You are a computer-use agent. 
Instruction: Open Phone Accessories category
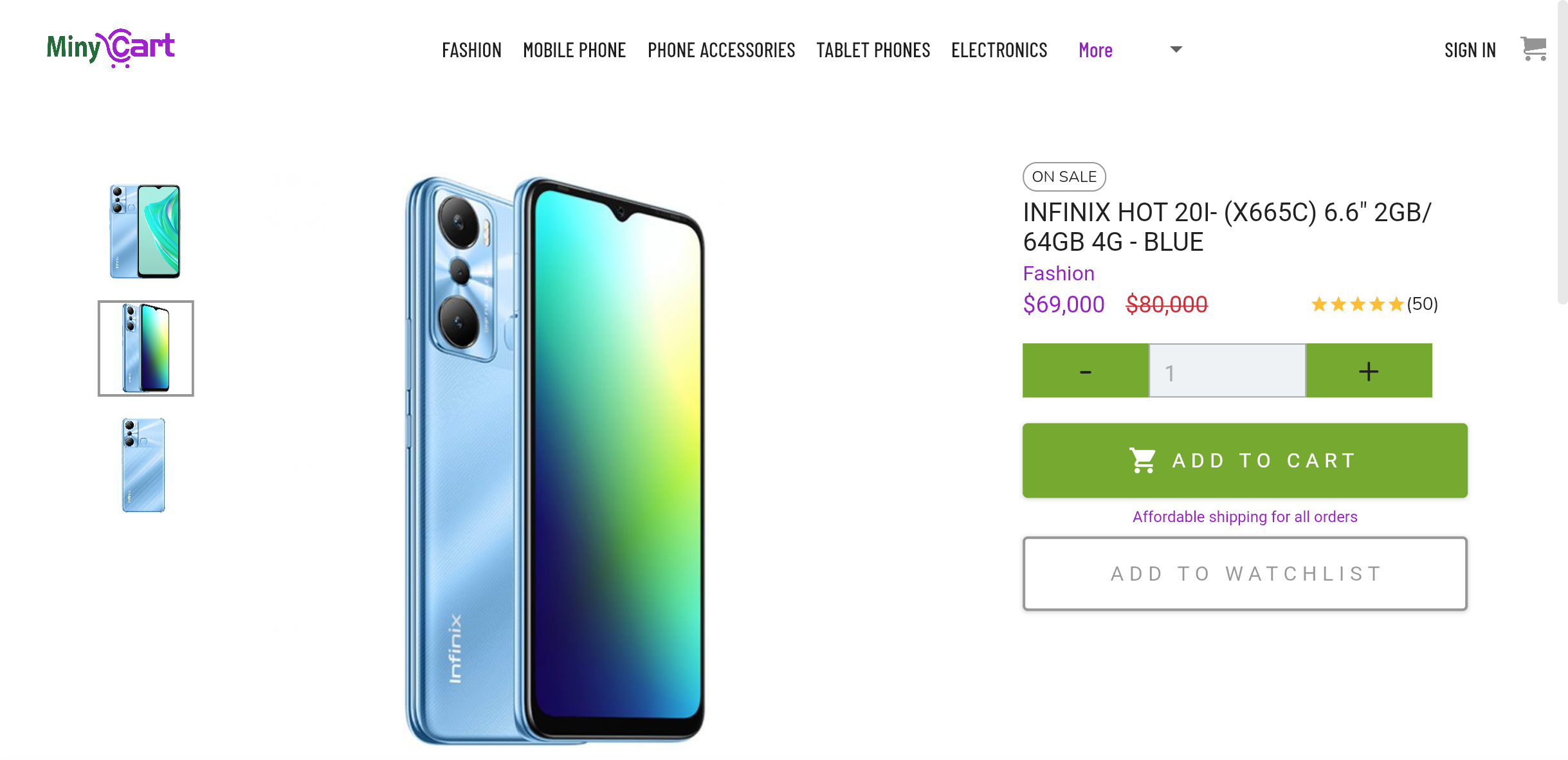point(721,50)
